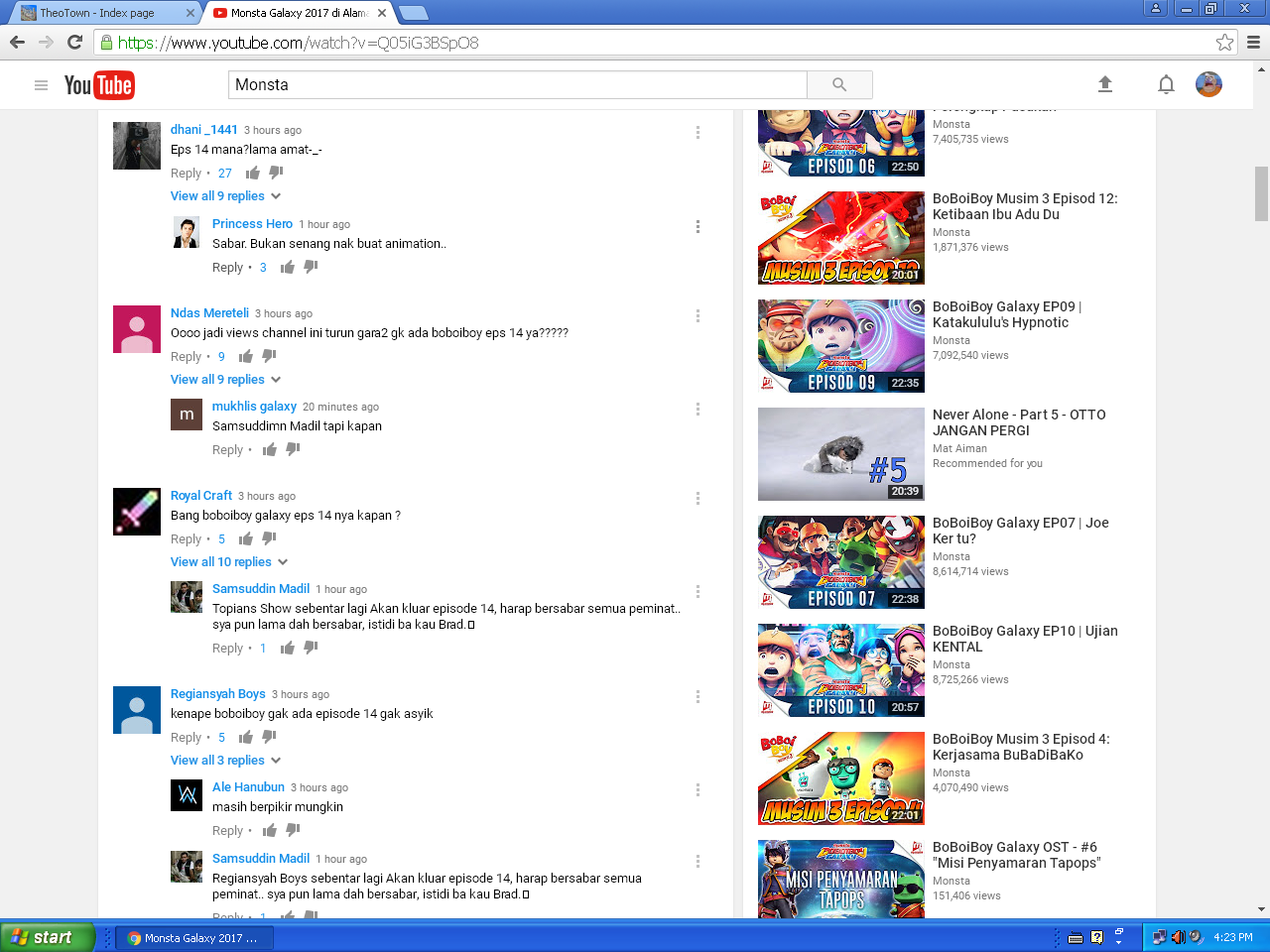Bookmark this page with the star
Screen dimensions: 1270x952
click(1225, 42)
